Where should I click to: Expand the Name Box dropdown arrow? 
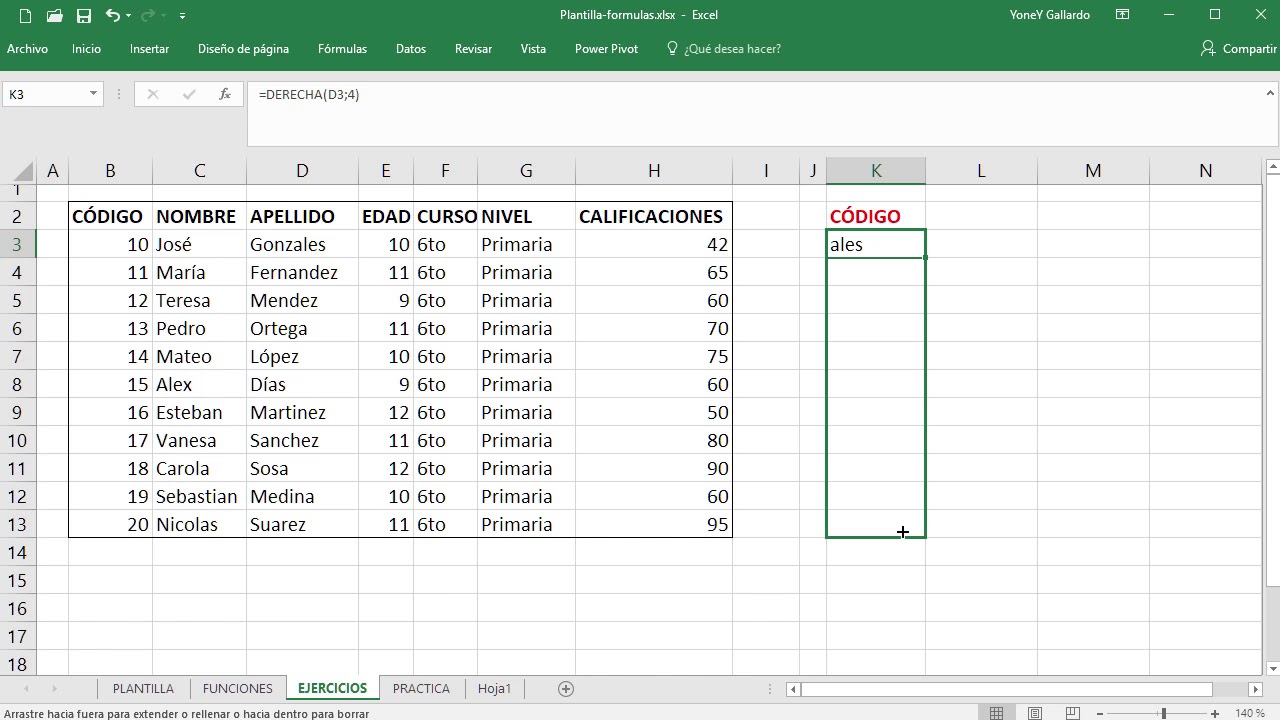coord(93,94)
